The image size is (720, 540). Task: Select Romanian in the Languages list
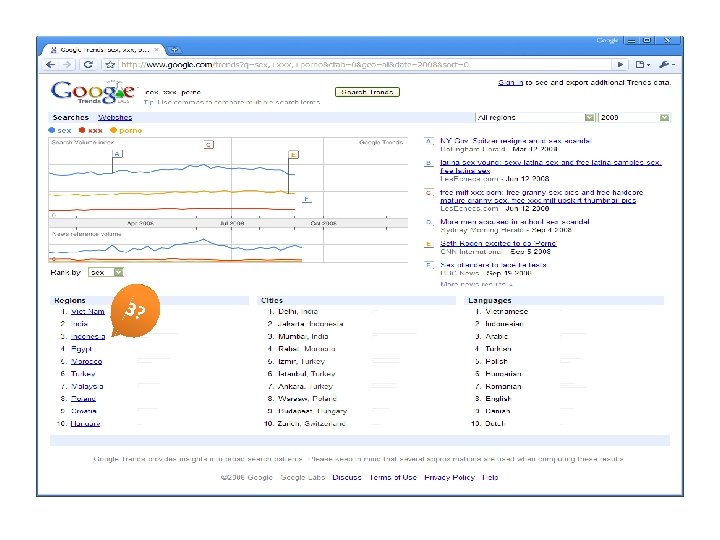(x=503, y=387)
